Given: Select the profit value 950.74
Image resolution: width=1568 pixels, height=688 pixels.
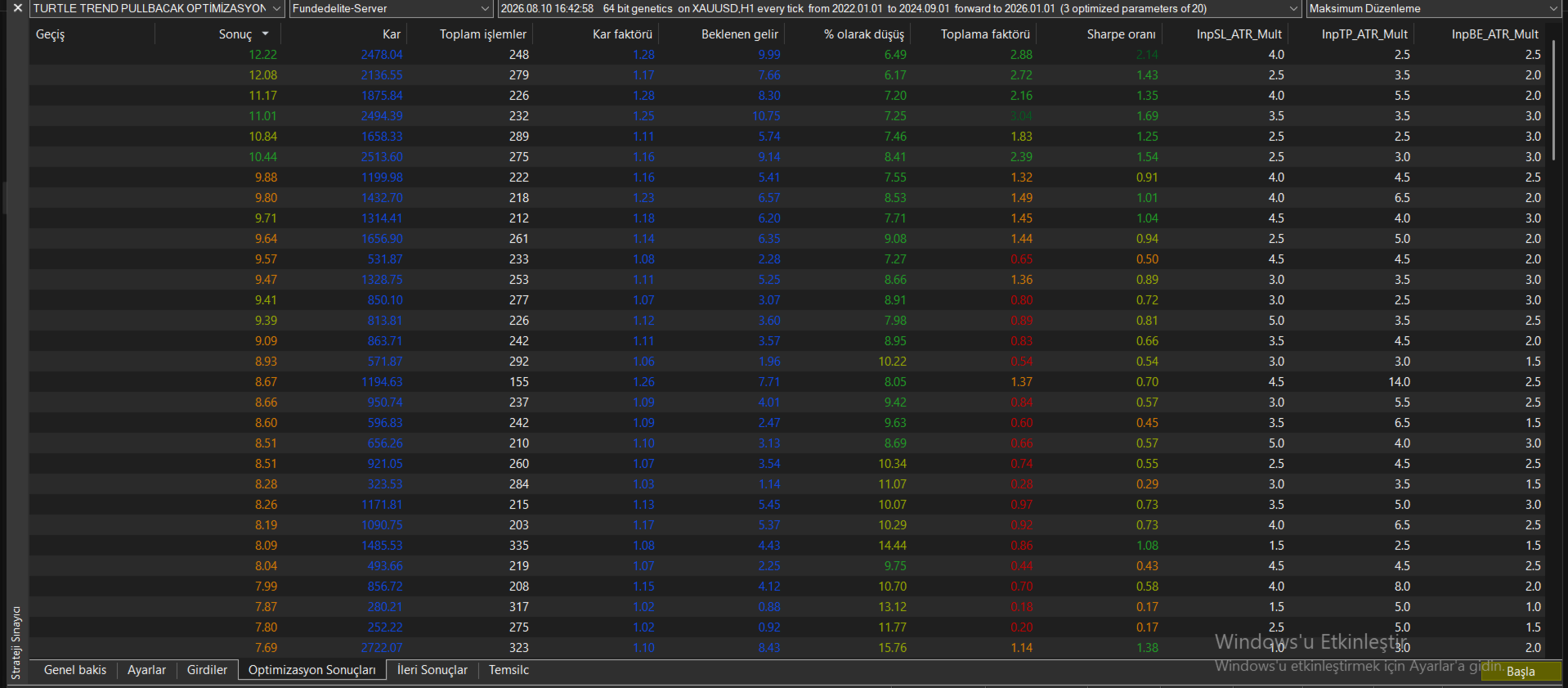Looking at the screenshot, I should coord(385,402).
